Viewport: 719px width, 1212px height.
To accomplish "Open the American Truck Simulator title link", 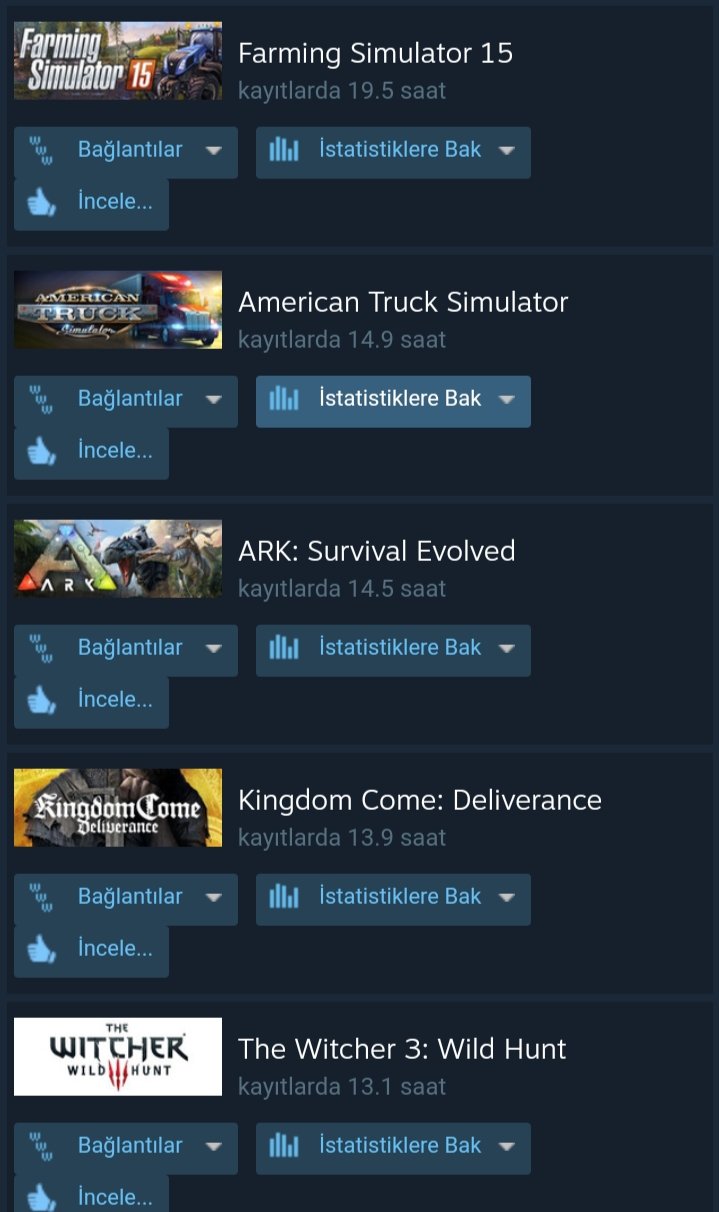I will pyautogui.click(x=403, y=302).
